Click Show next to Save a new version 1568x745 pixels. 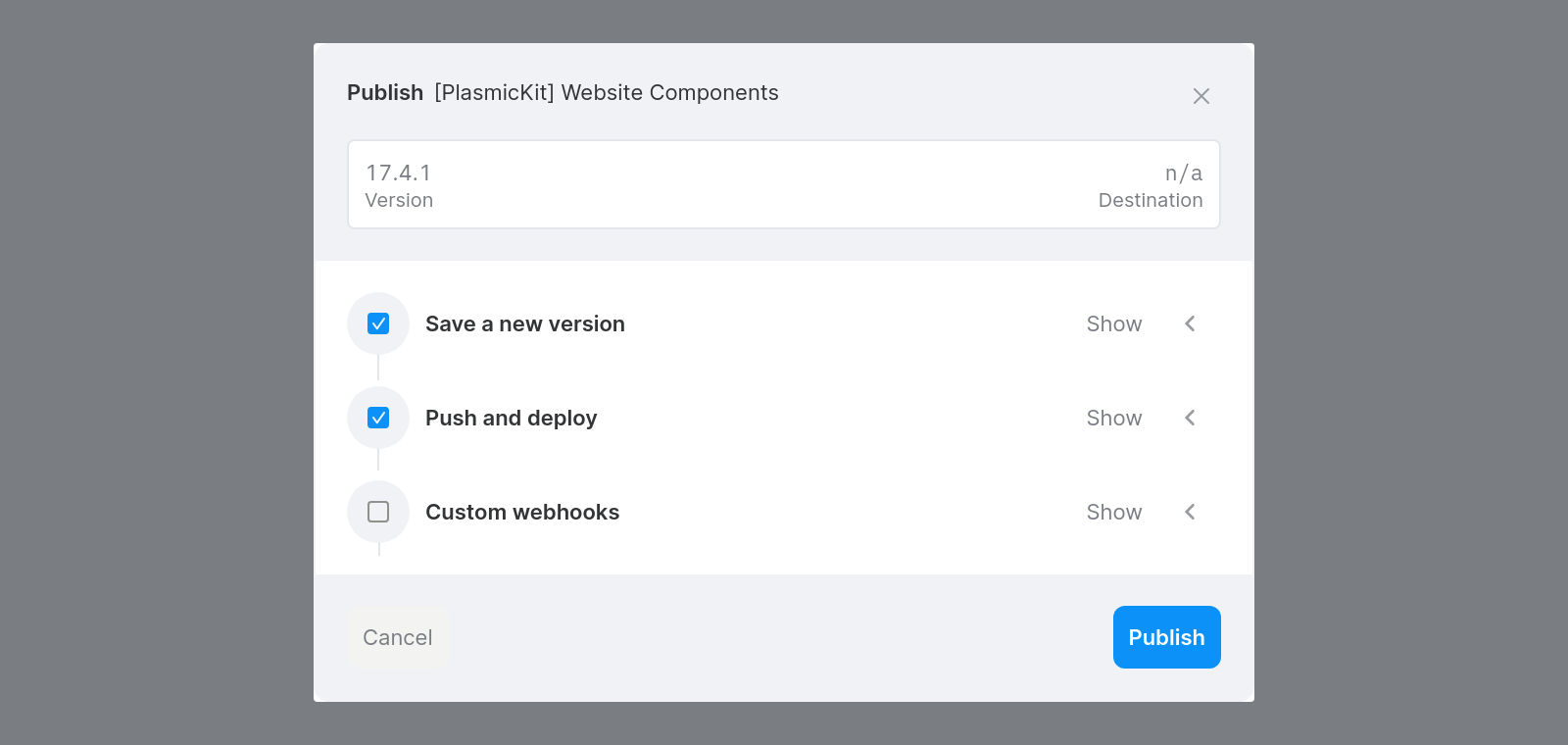(1114, 323)
